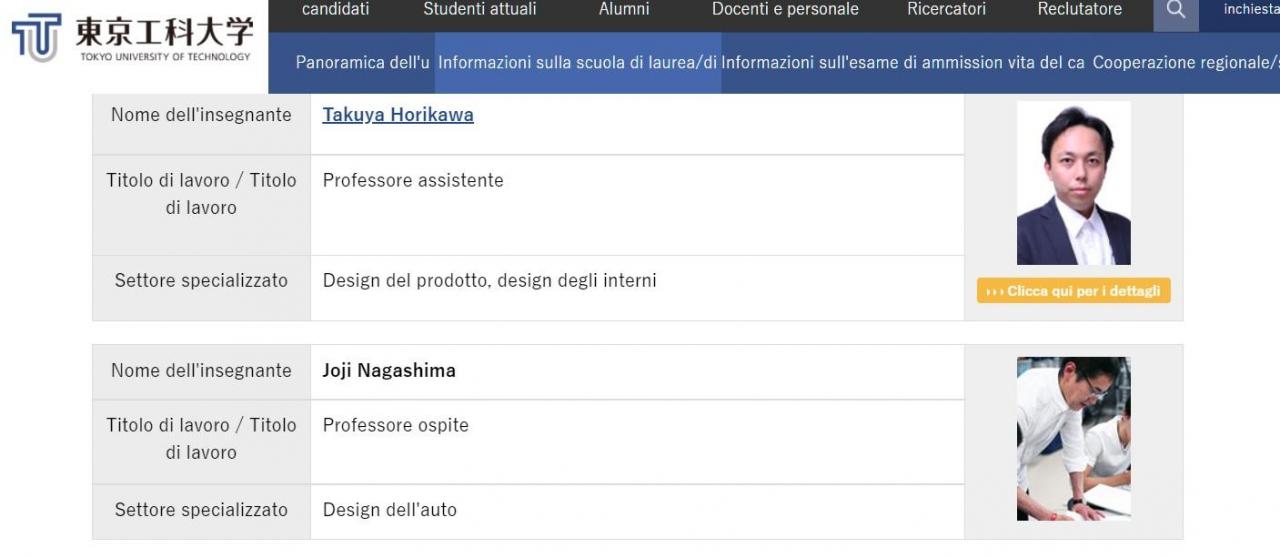The image size is (1280, 558).
Task: Click the inchiesta link at top right
Action: [1251, 10]
